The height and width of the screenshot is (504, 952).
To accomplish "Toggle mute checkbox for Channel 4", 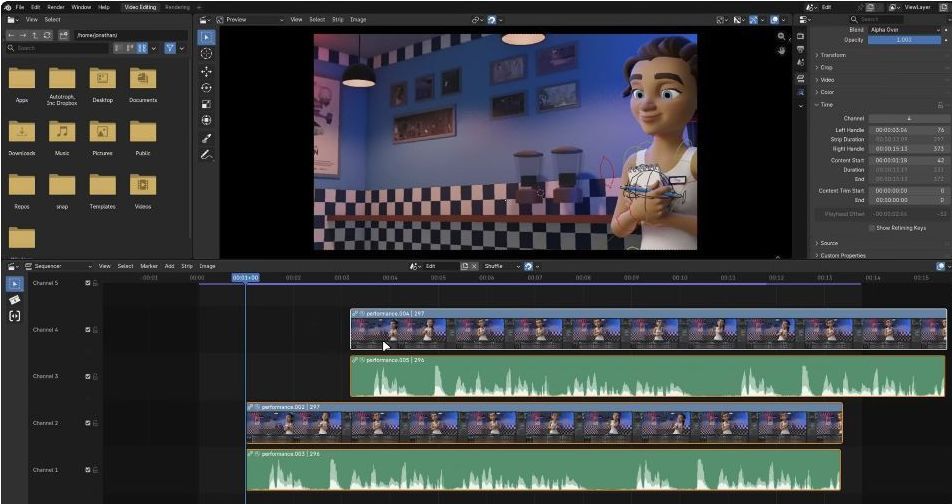I will click(x=88, y=329).
